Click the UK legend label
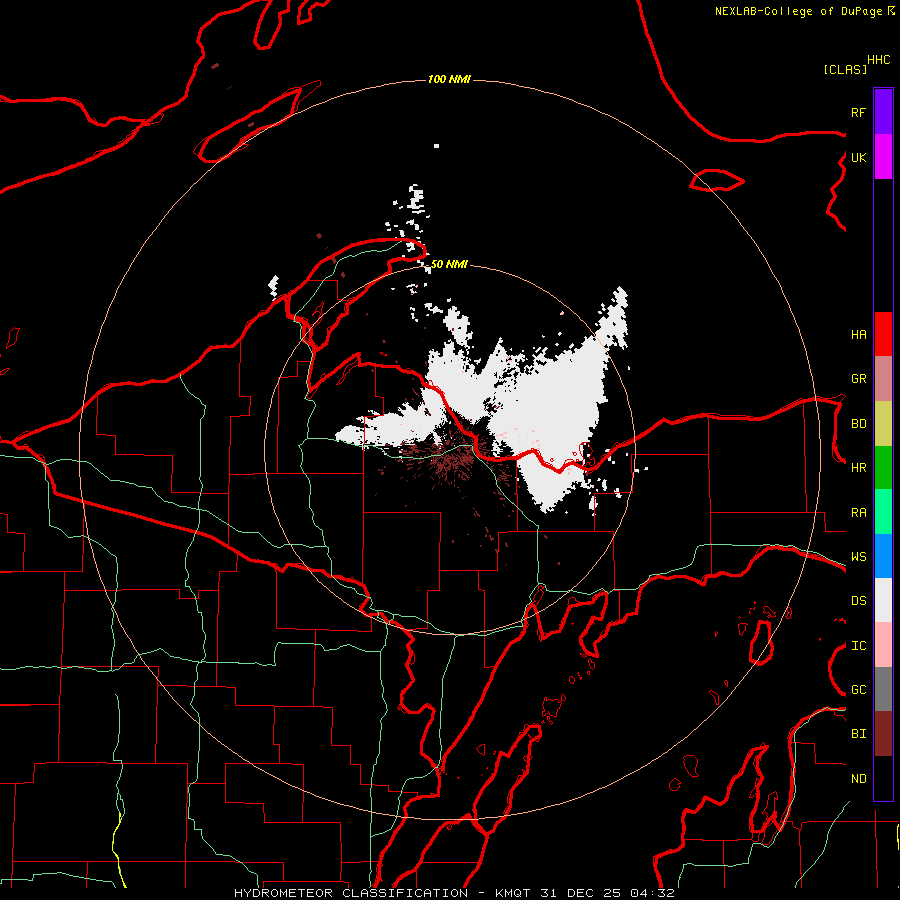Viewport: 900px width, 900px height. click(858, 157)
